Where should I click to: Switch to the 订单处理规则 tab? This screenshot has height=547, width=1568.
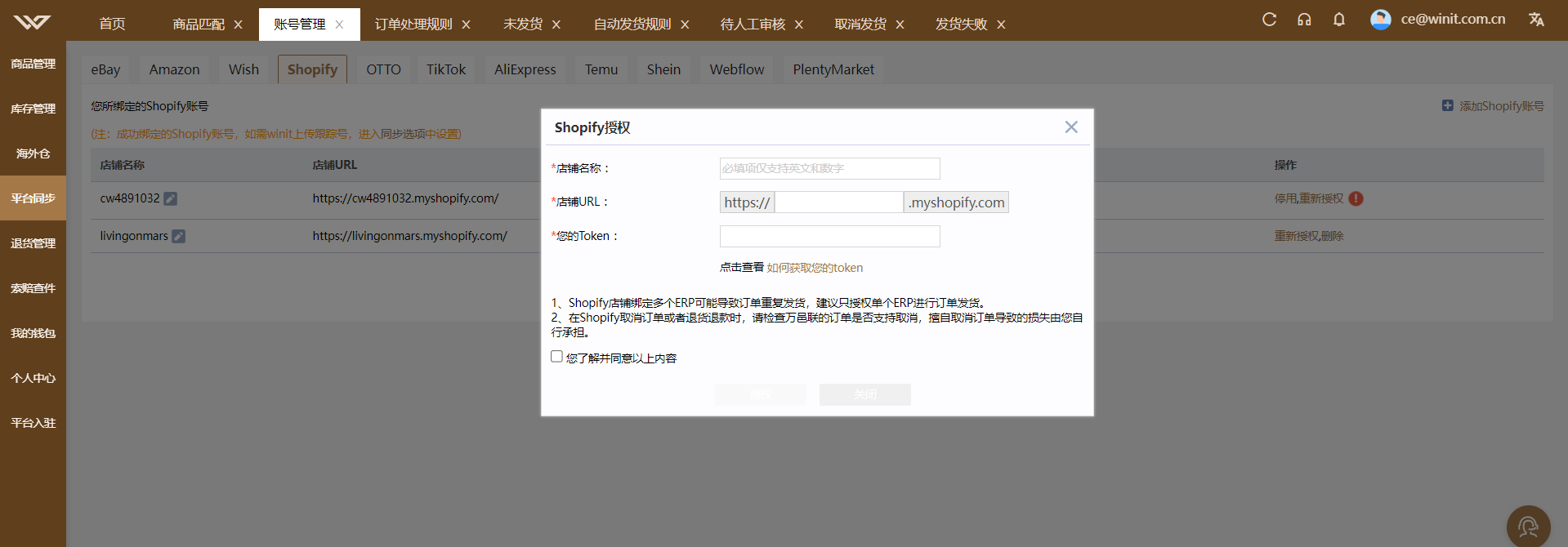(x=413, y=24)
